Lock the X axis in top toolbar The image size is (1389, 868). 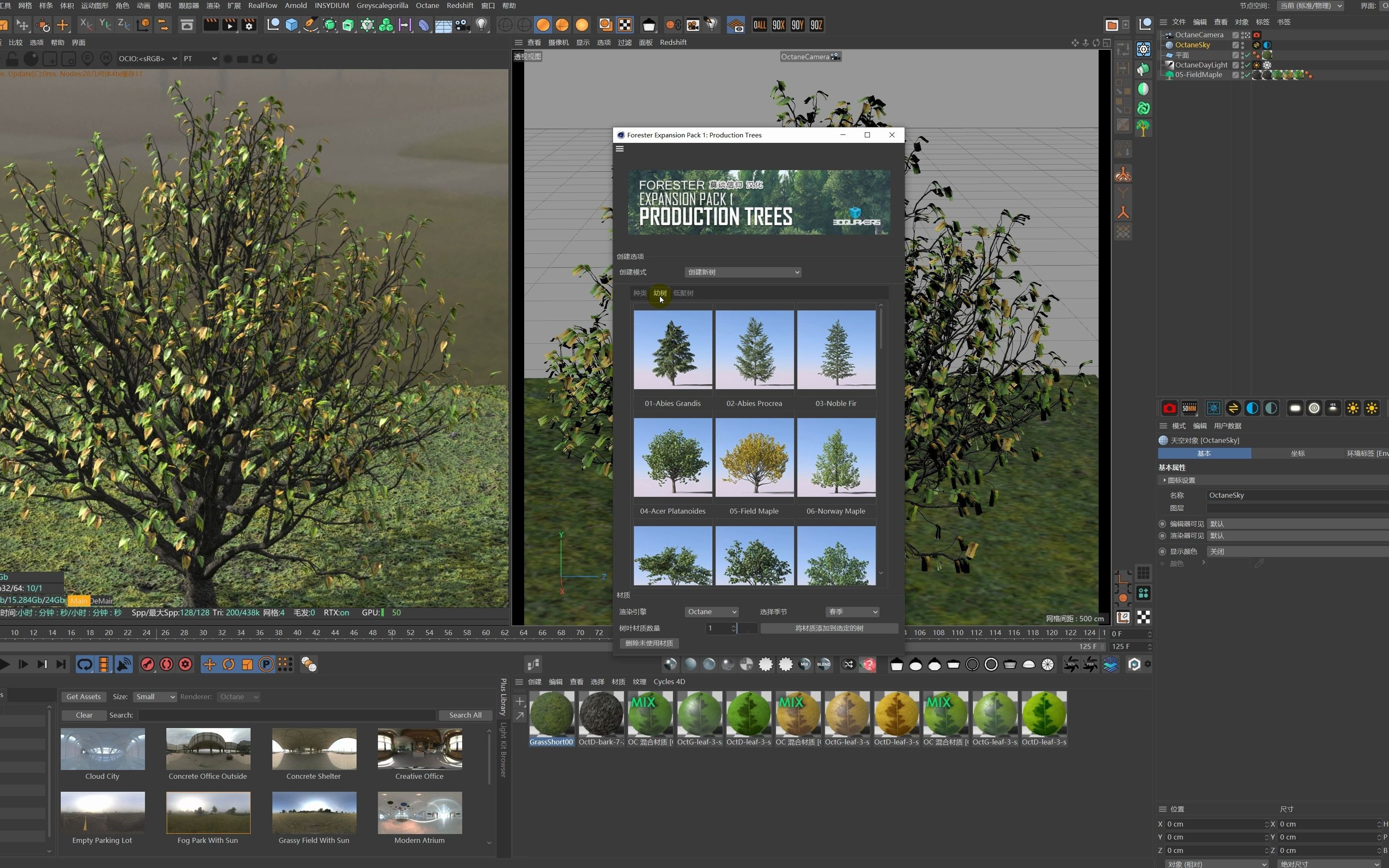85,25
